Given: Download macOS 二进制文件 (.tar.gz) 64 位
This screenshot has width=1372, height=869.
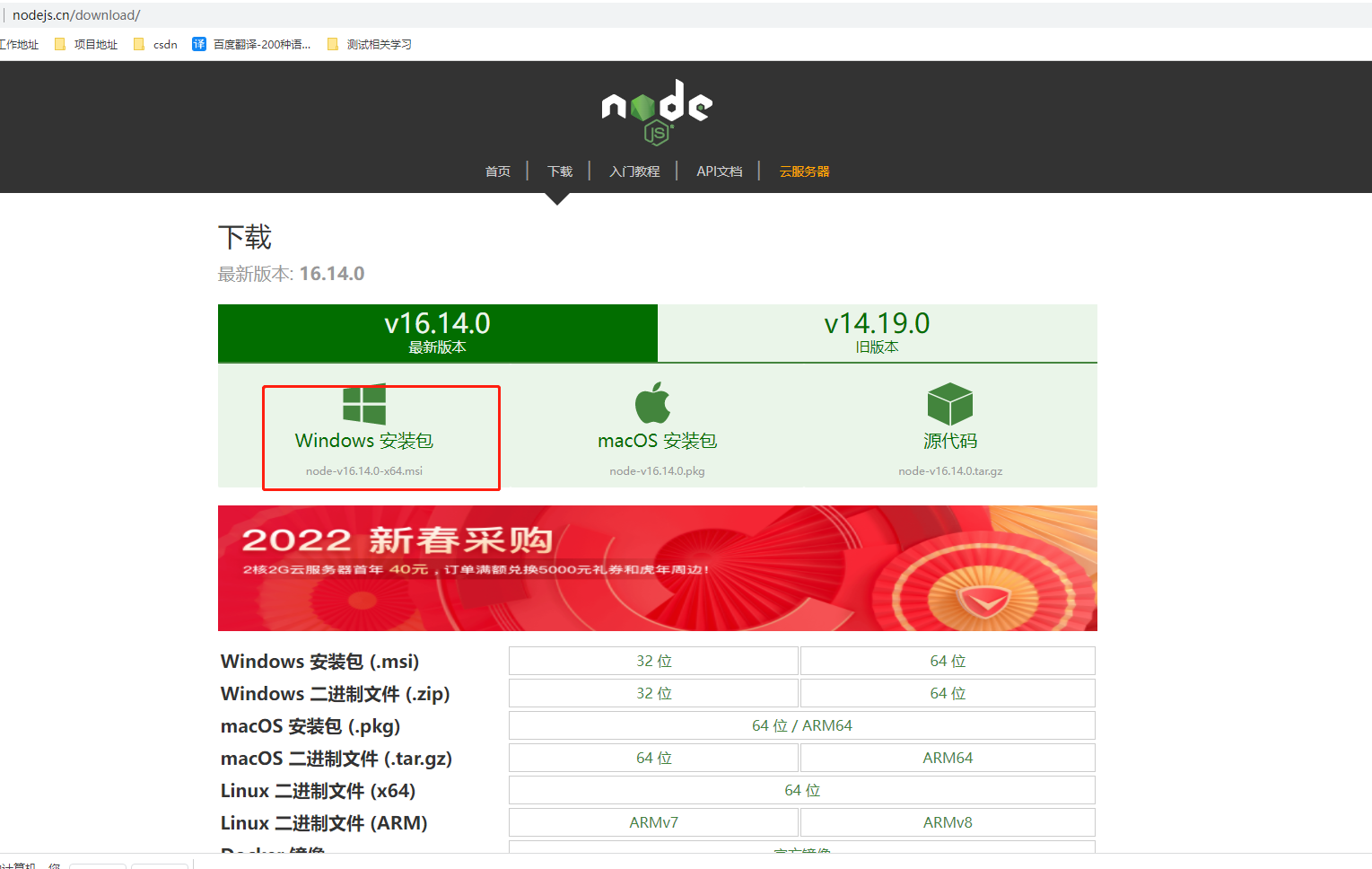Looking at the screenshot, I should 653,758.
